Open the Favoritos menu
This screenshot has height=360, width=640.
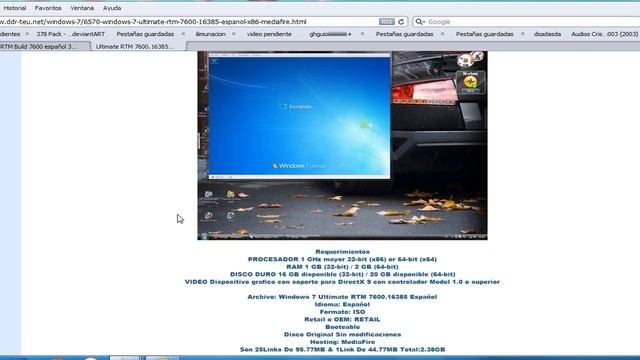point(48,8)
